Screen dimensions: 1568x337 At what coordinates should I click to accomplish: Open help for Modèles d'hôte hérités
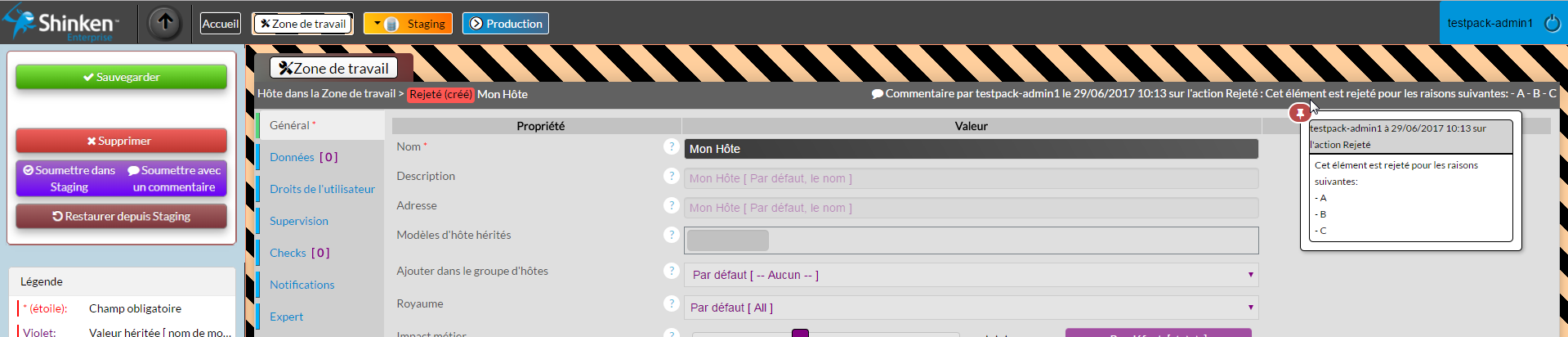pyautogui.click(x=672, y=235)
